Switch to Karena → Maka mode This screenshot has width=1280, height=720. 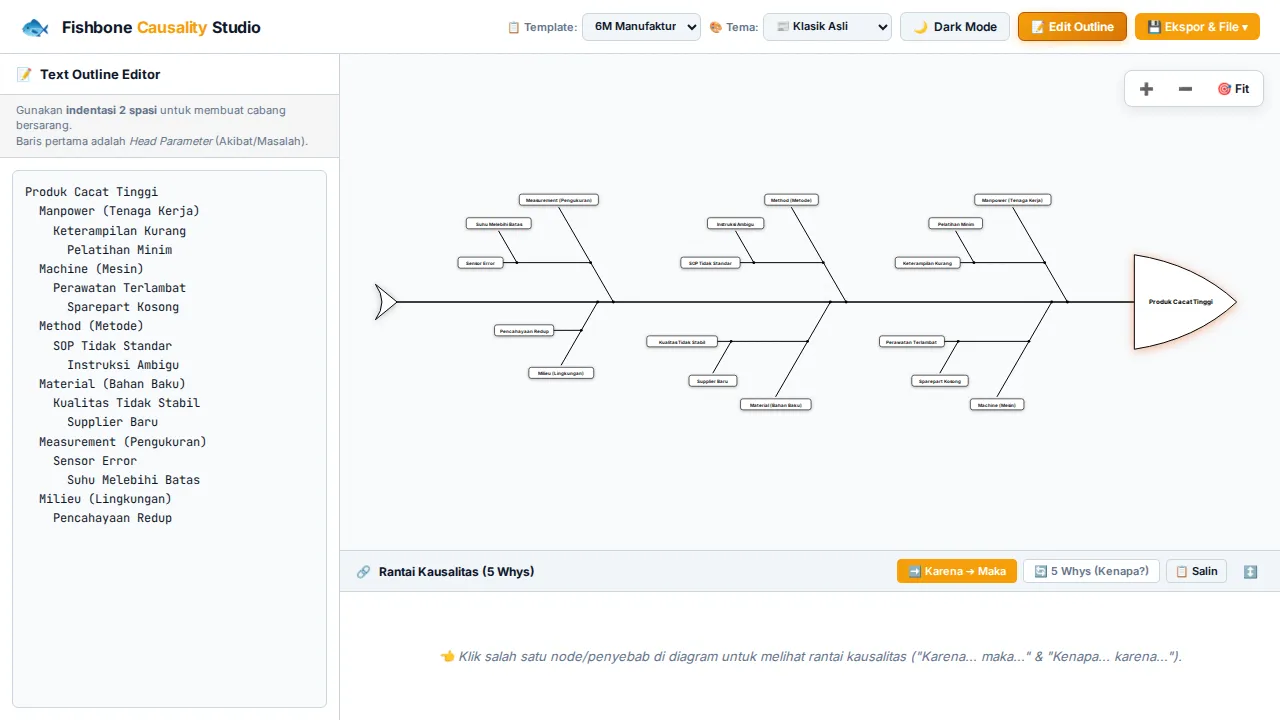[957, 571]
